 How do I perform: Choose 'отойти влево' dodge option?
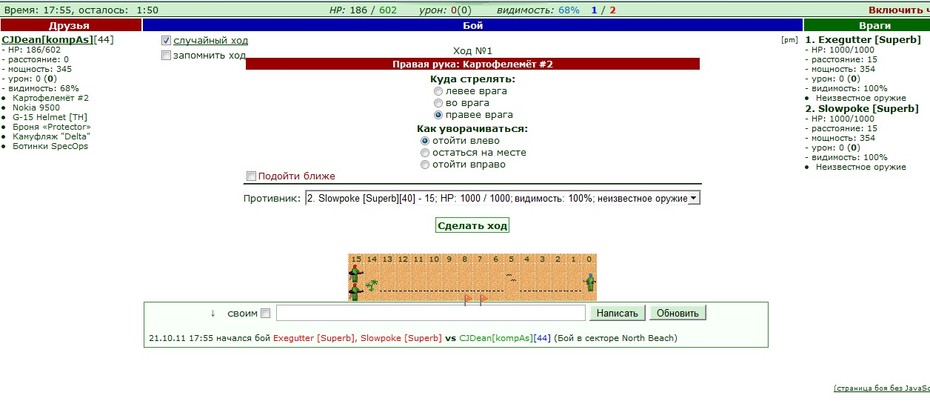tap(425, 141)
